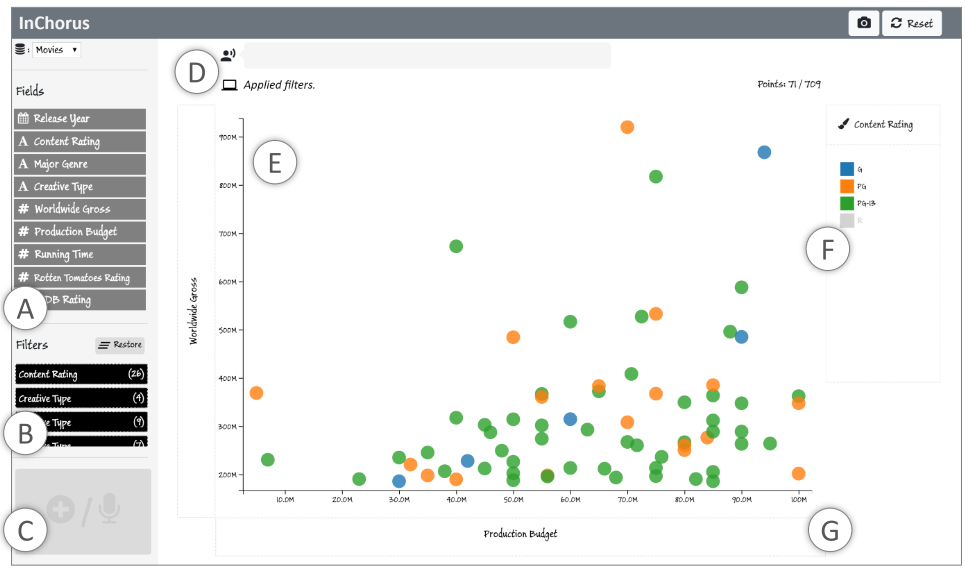Select the Release Year field
This screenshot has height=569, width=965.
[80, 118]
